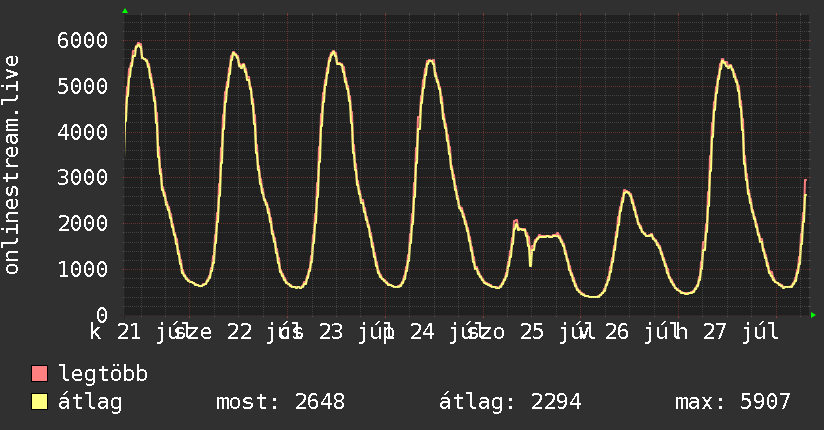This screenshot has height=430, width=824.
Task: Click the yellow átlag legend swatch
Action: click(x=39, y=401)
